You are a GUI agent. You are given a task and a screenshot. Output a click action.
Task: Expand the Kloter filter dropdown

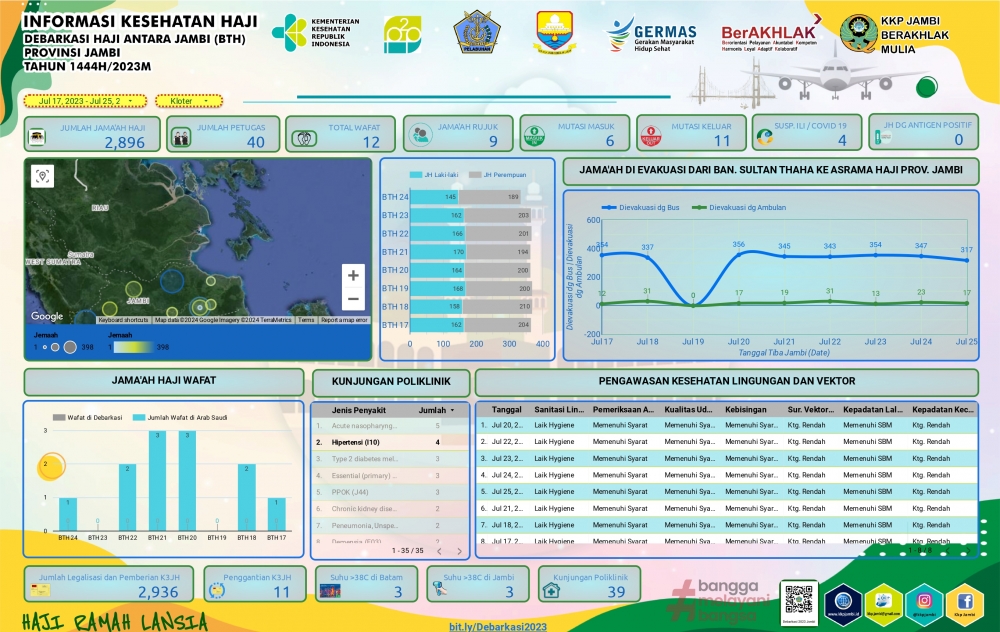189,101
